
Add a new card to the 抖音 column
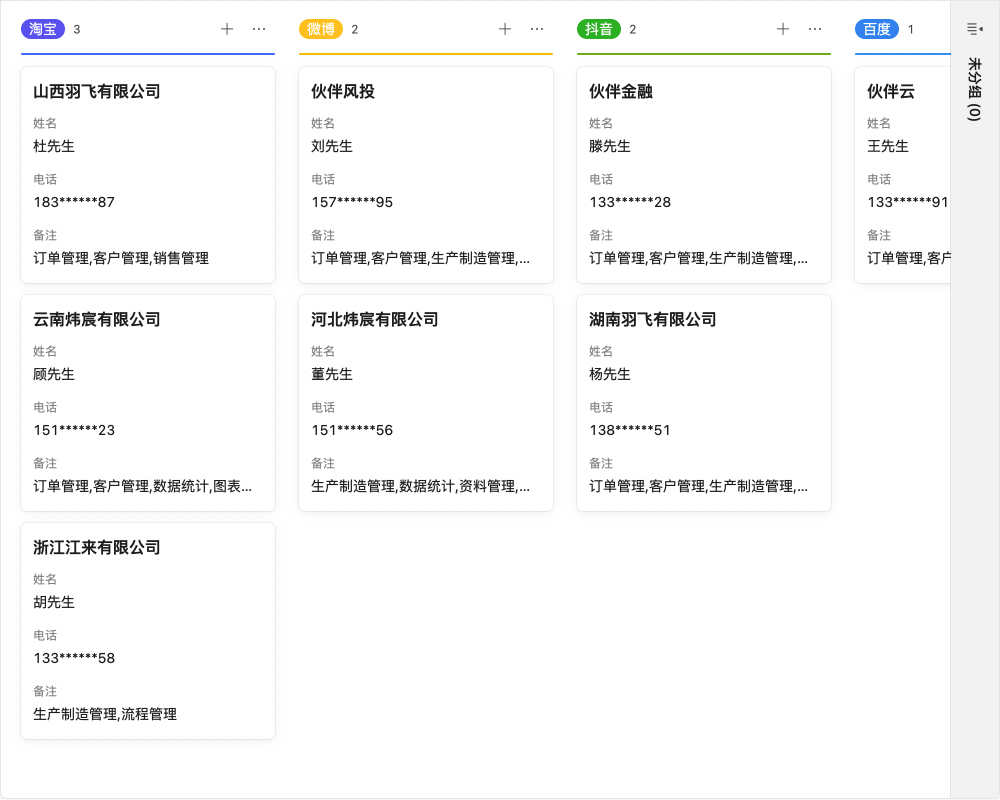[x=783, y=29]
